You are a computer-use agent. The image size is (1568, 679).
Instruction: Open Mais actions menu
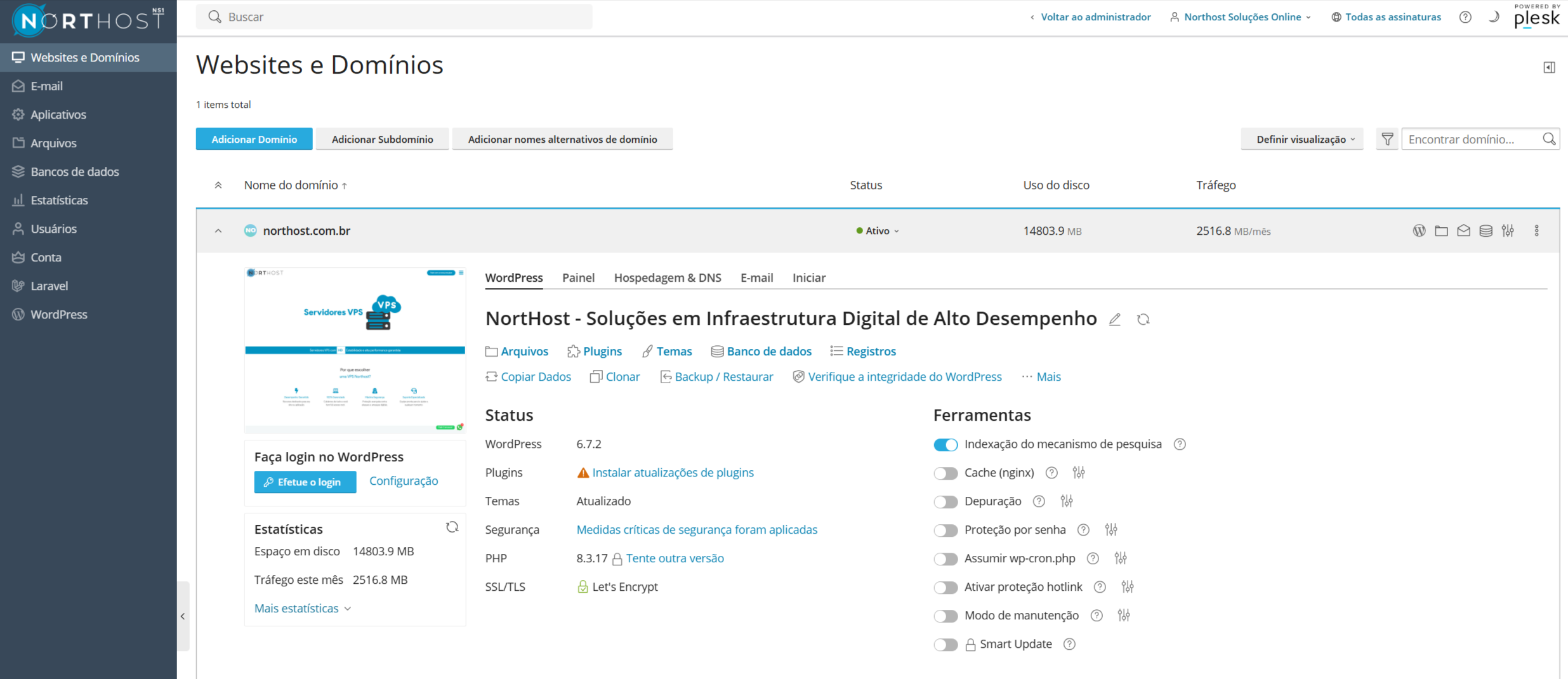pos(1041,377)
